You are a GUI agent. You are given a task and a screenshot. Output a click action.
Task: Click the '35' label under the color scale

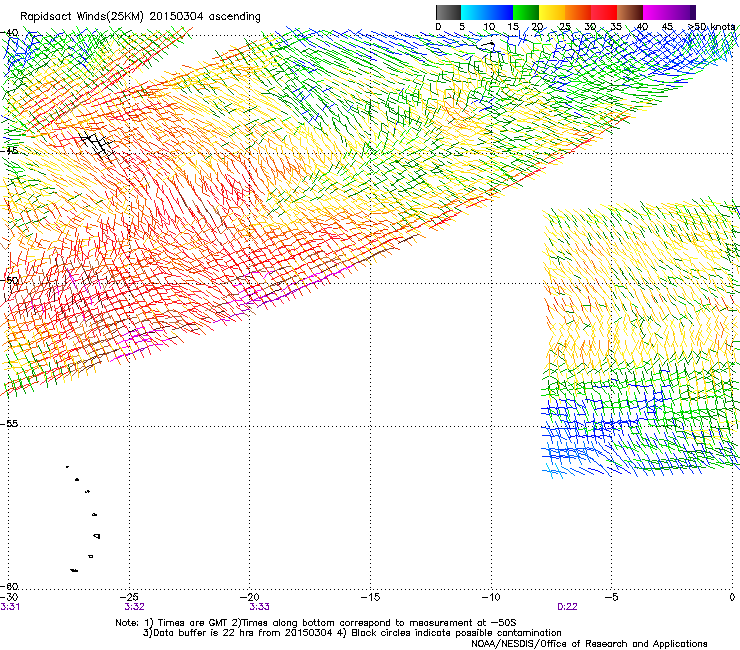point(616,26)
